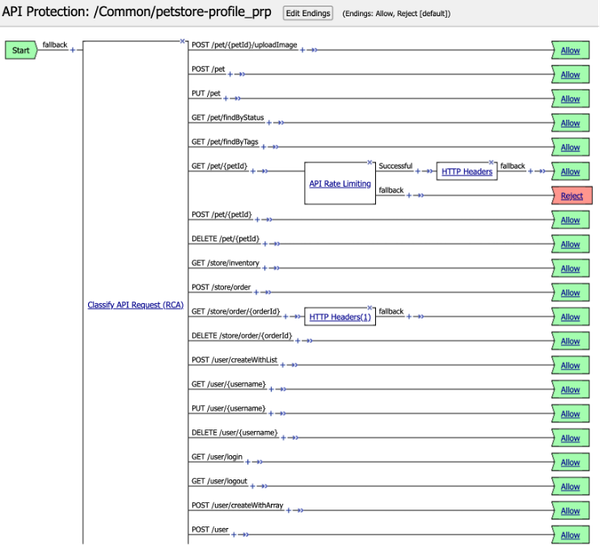
Task: Add item on GET /store/inventory branch
Action: tap(264, 268)
